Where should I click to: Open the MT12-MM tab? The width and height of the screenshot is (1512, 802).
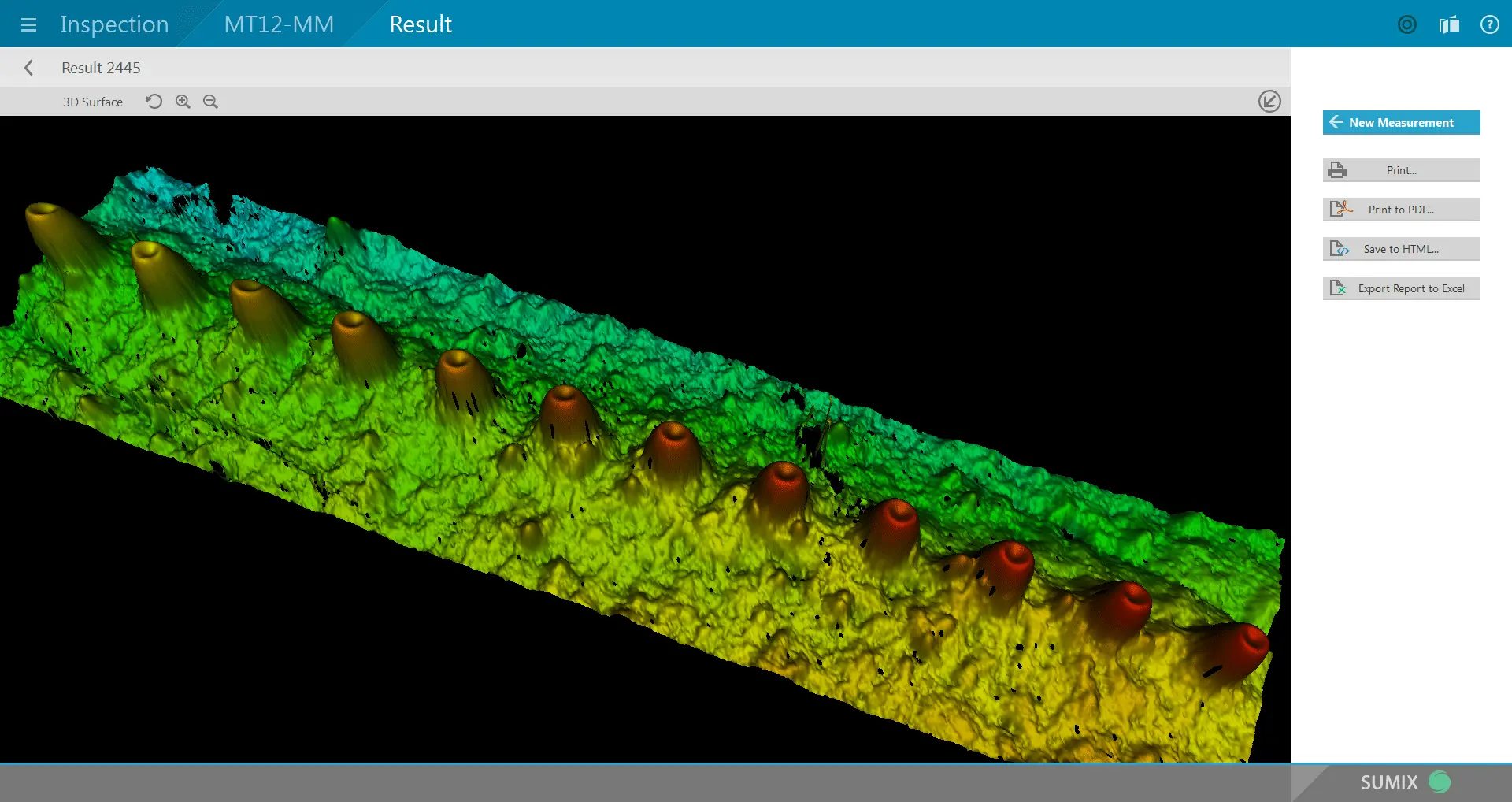279,24
